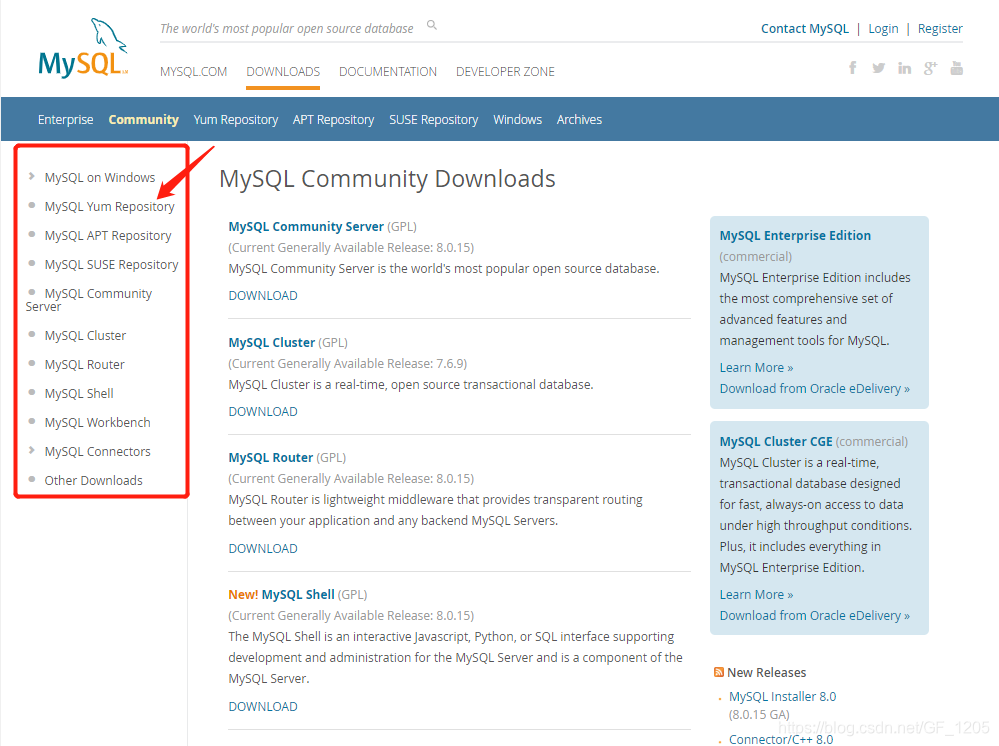This screenshot has height=746, width=999.
Task: Select Community in blue nav bar
Action: coord(143,120)
